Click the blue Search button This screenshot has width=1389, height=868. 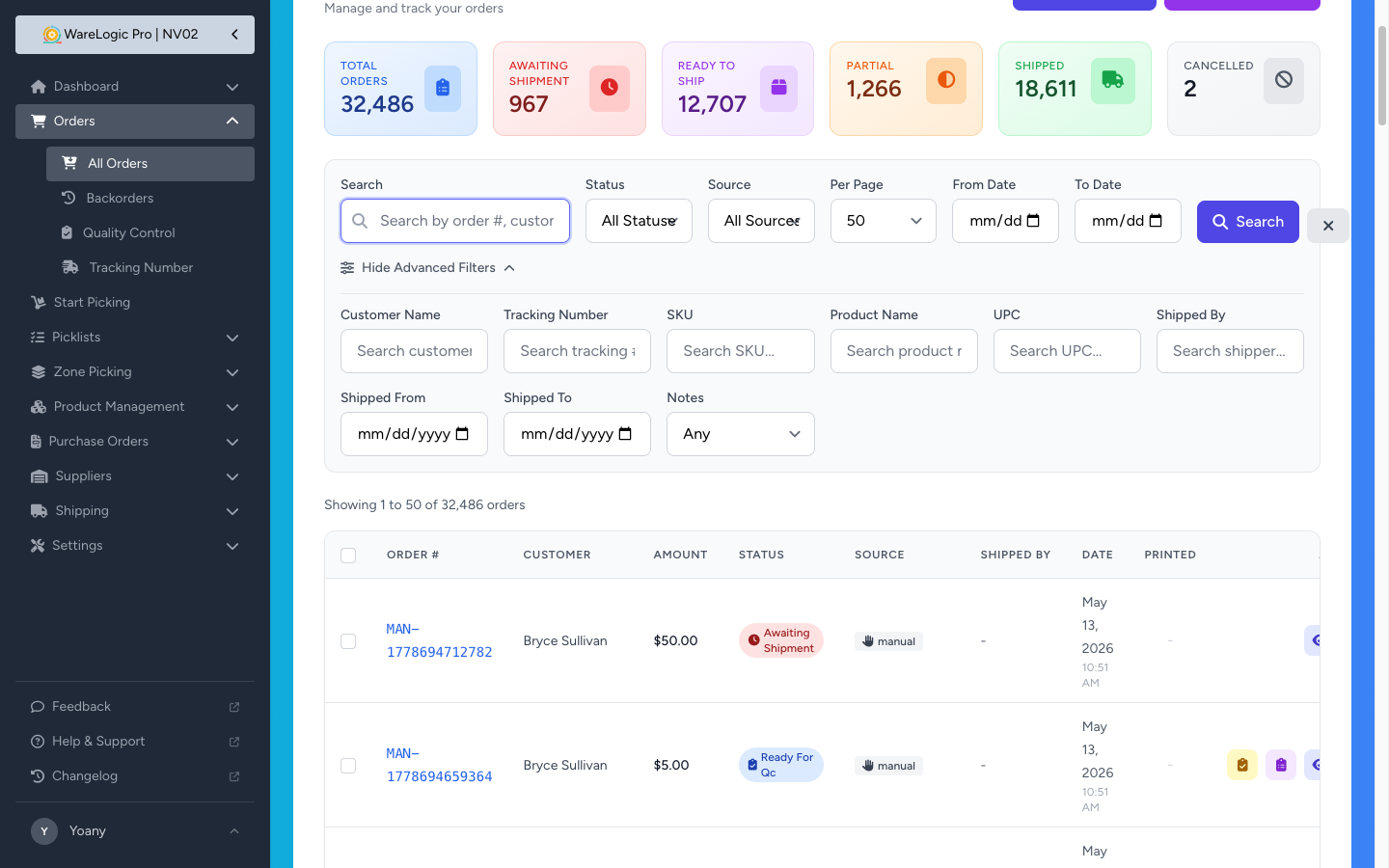[x=1248, y=222]
